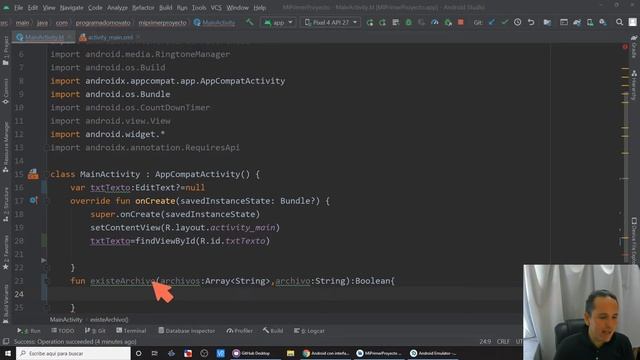Click the Windows Start button
This screenshot has height=360, width=640.
[8, 353]
